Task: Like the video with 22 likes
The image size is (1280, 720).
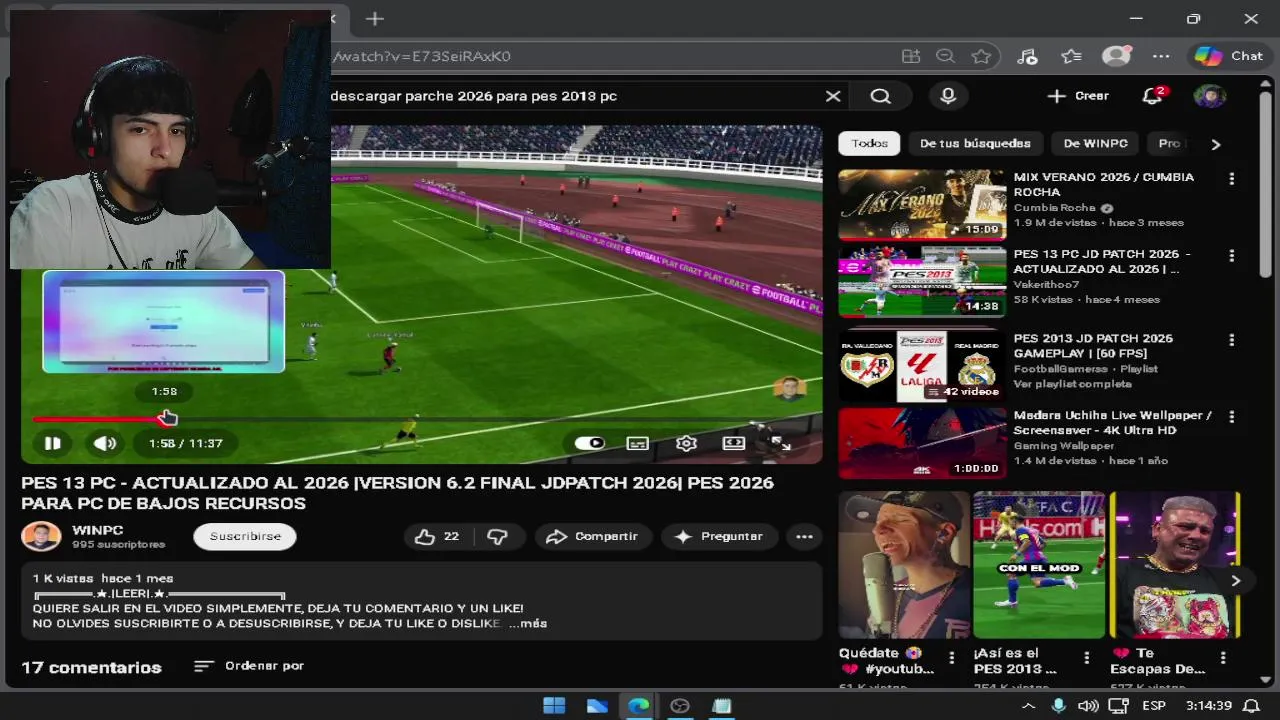Action: tap(438, 537)
